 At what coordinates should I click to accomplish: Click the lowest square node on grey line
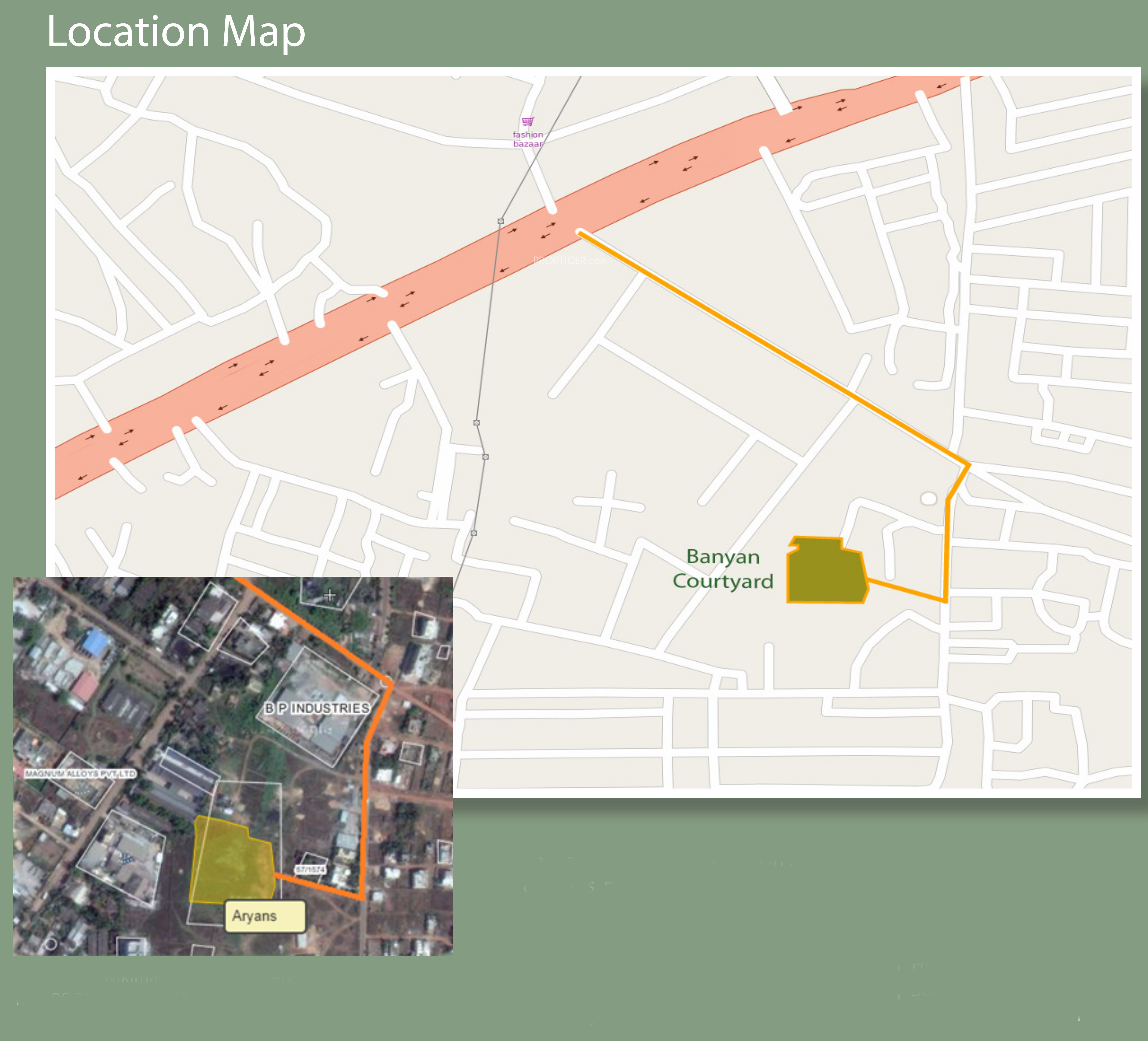[474, 533]
